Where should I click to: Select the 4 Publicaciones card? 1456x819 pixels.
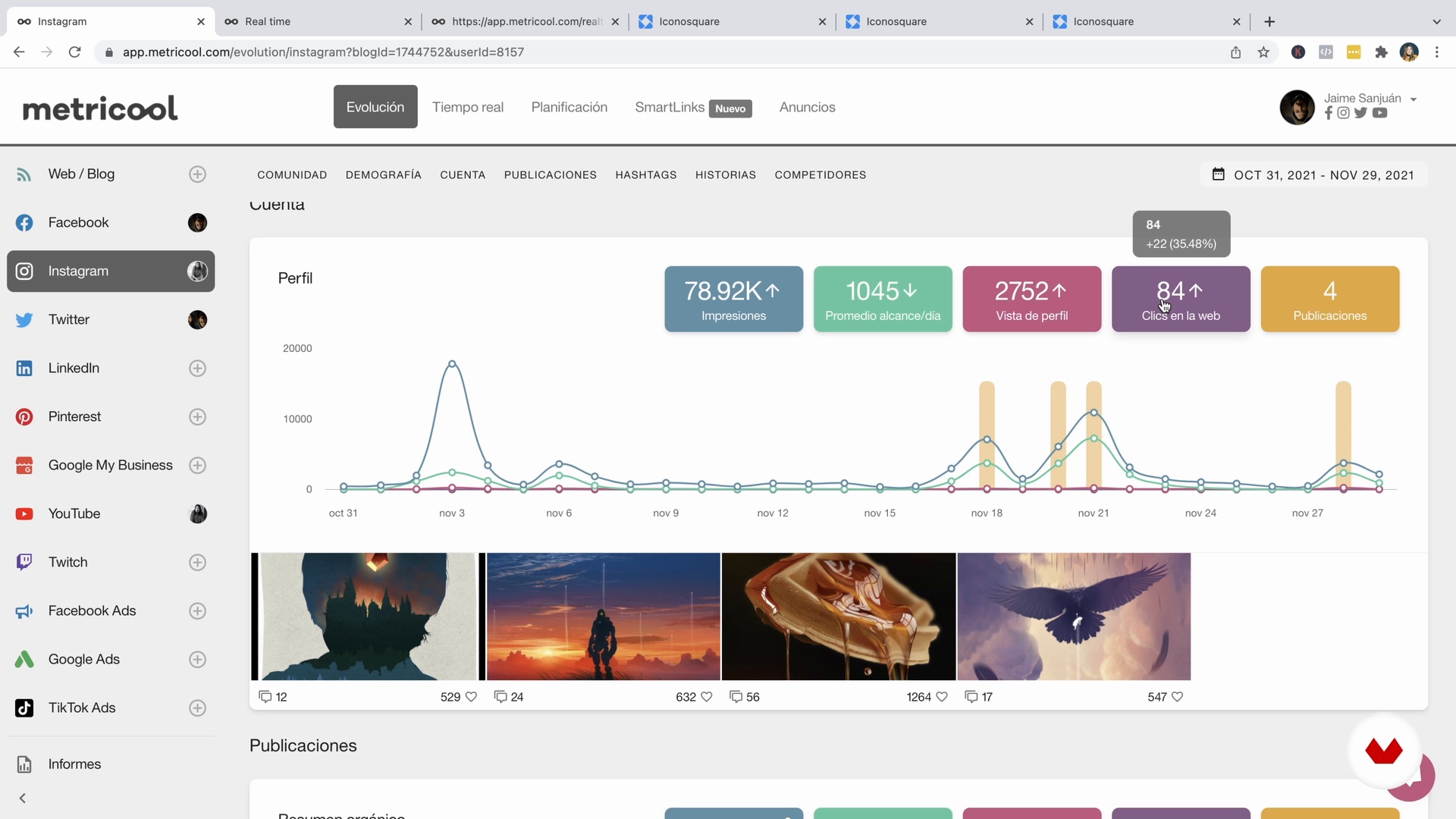click(1330, 299)
